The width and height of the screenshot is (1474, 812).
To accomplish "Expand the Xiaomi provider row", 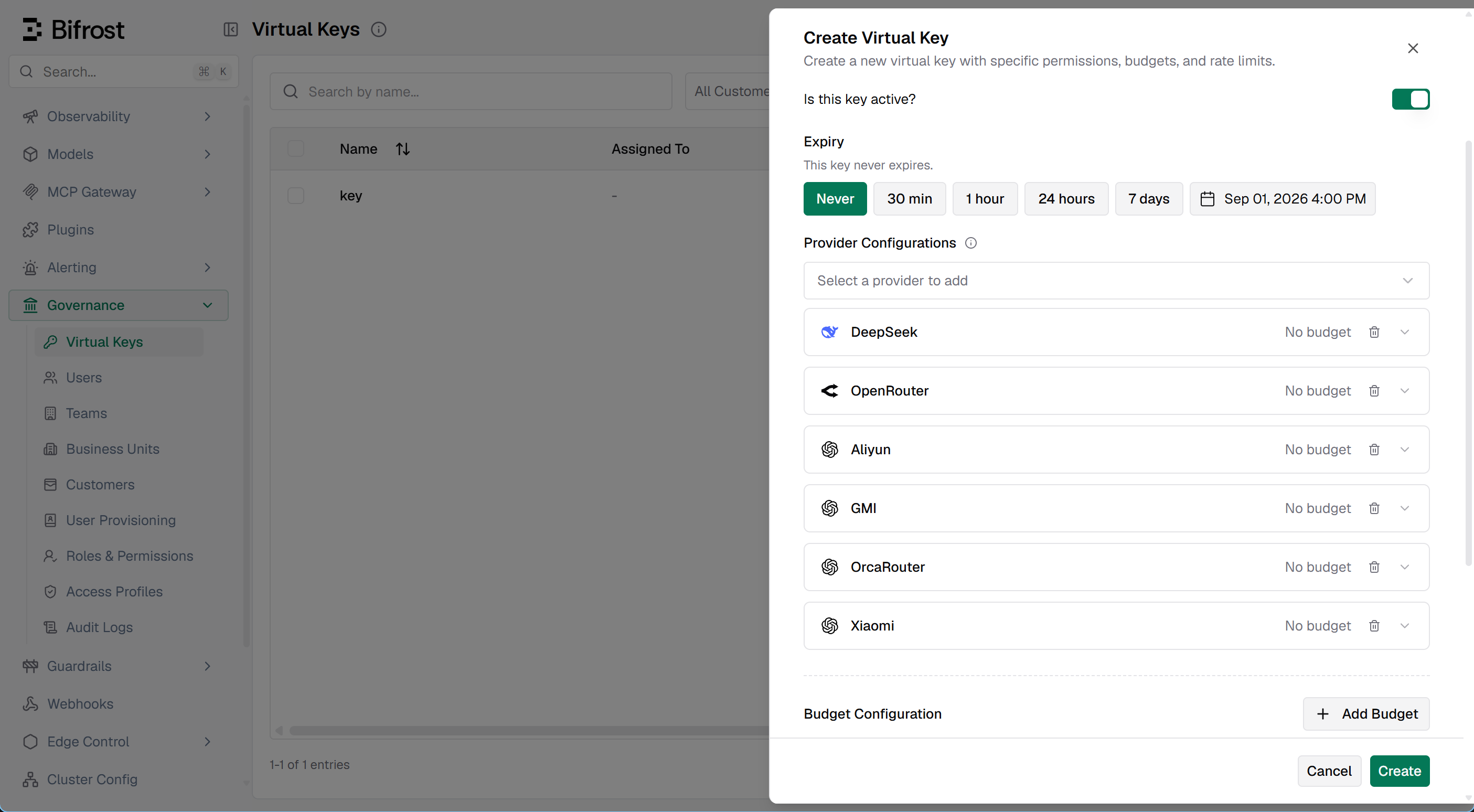I will (x=1405, y=626).
